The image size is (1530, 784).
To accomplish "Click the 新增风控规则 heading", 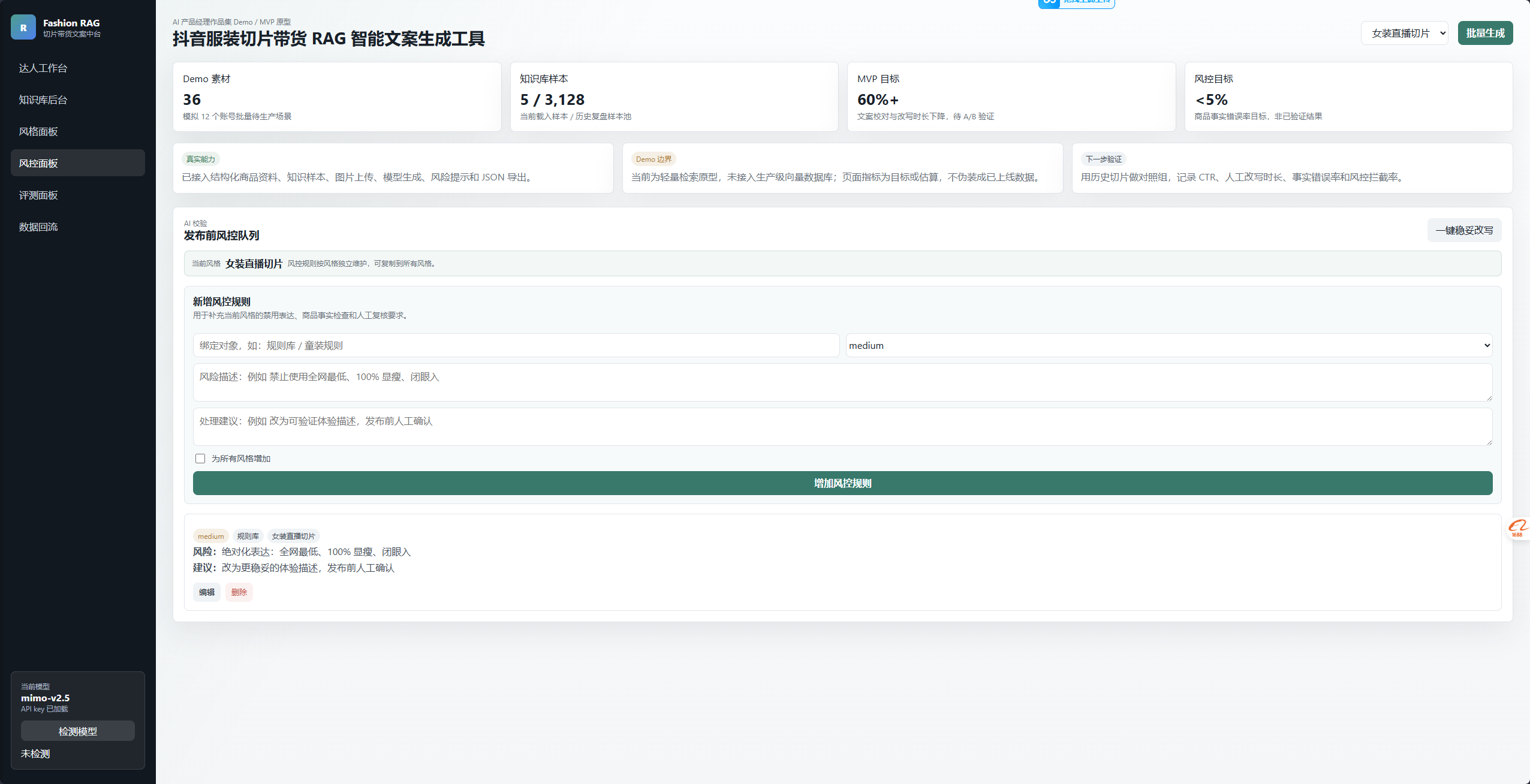I will [222, 301].
